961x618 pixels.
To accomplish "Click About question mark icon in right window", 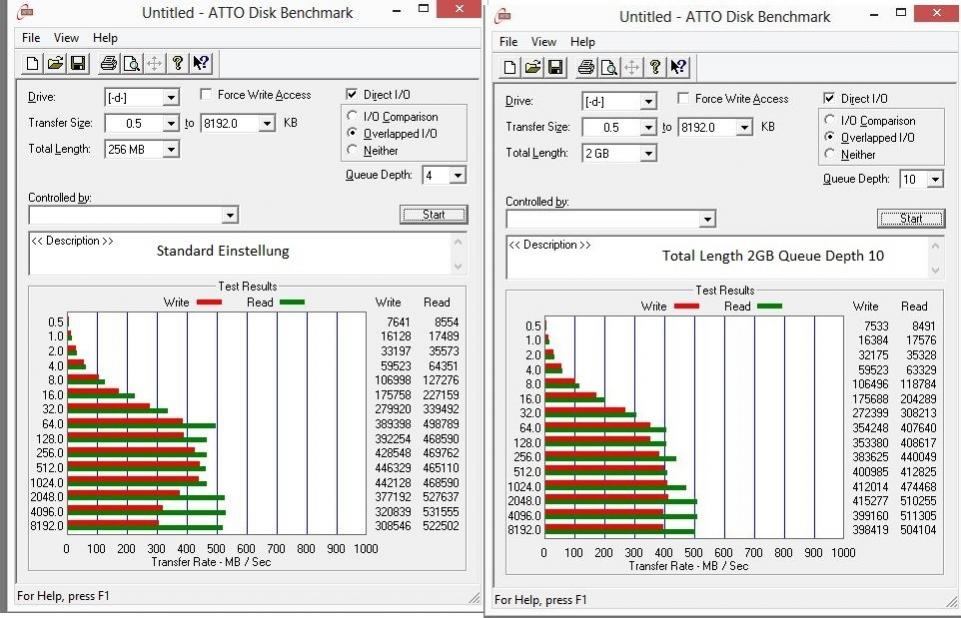I will [x=655, y=67].
